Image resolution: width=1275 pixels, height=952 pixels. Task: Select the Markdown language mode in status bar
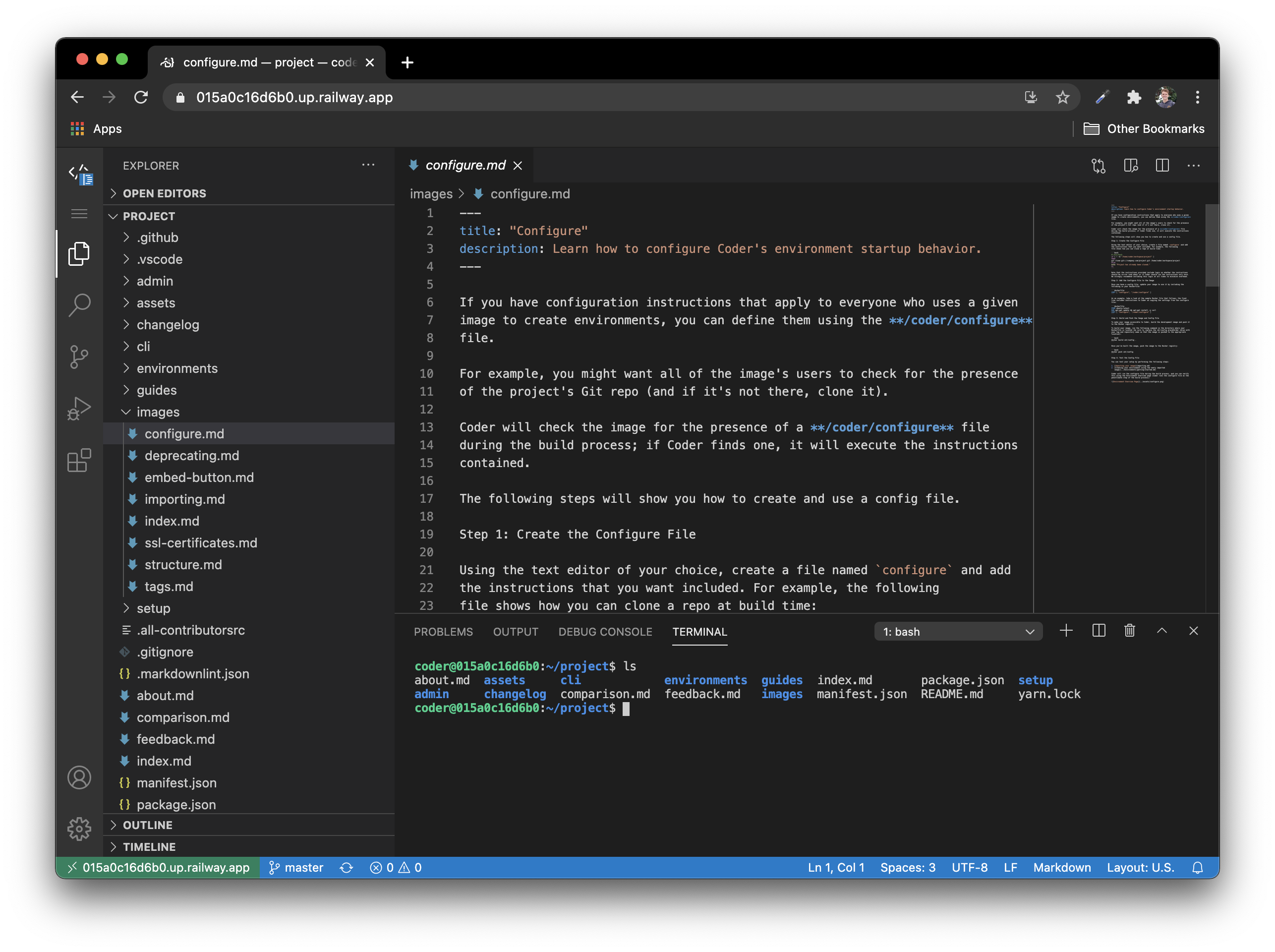click(1062, 867)
